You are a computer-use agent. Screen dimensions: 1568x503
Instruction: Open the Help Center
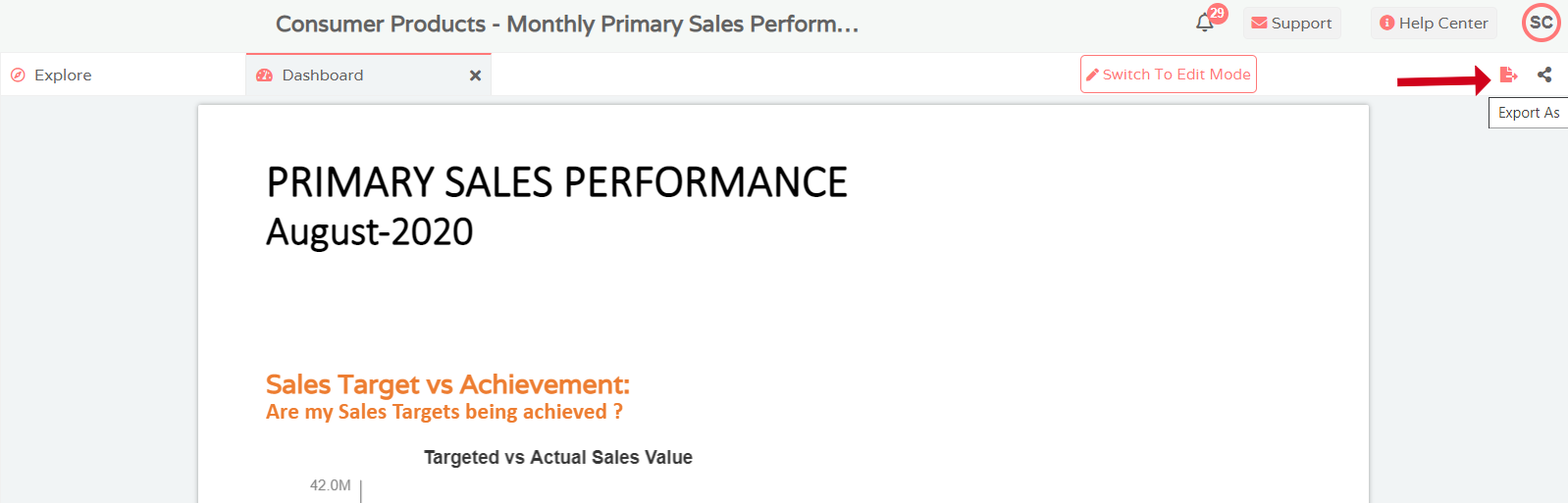1434,23
